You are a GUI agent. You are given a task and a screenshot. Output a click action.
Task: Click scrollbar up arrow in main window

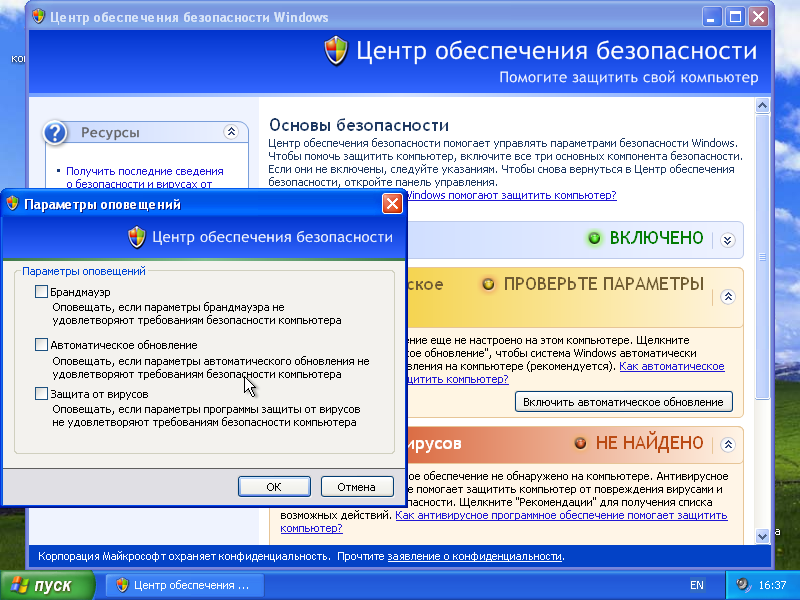click(x=762, y=106)
